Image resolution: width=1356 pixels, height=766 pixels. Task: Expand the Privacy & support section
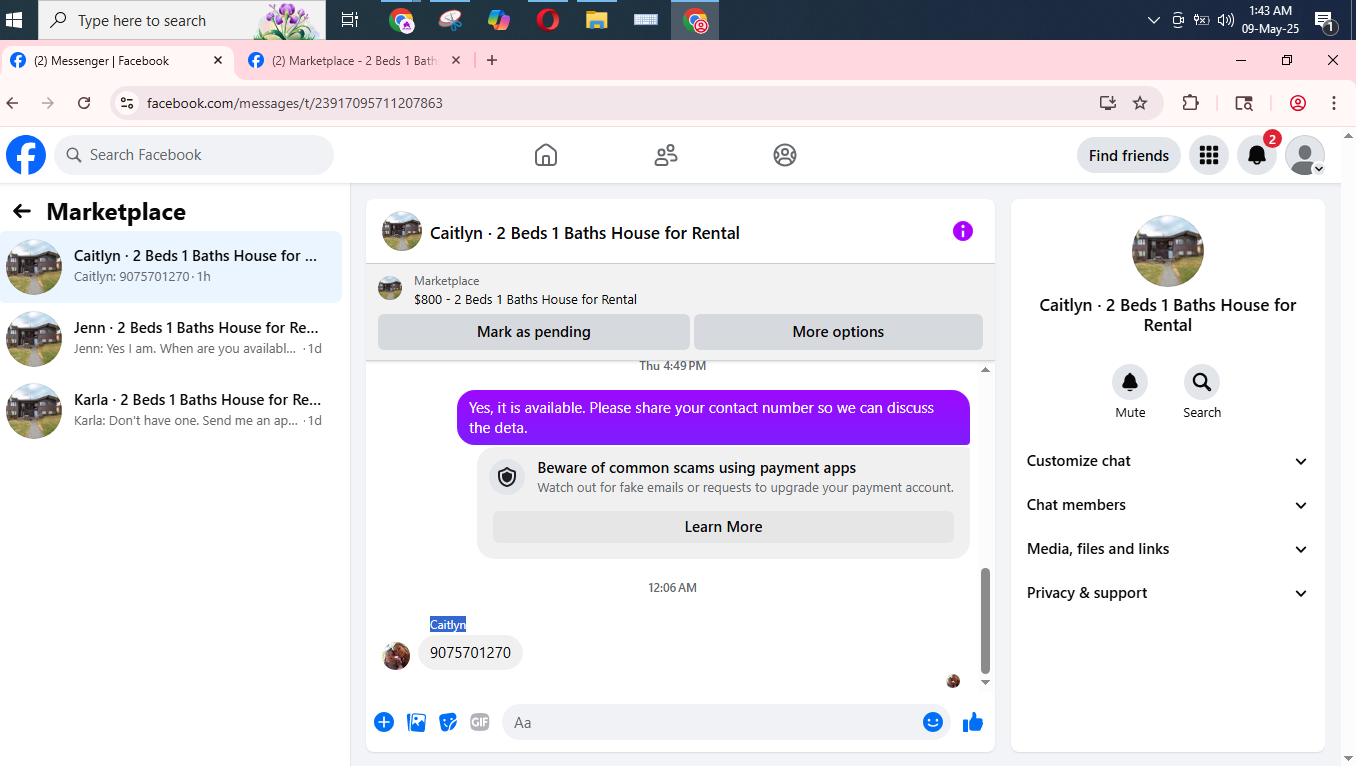pos(1168,593)
